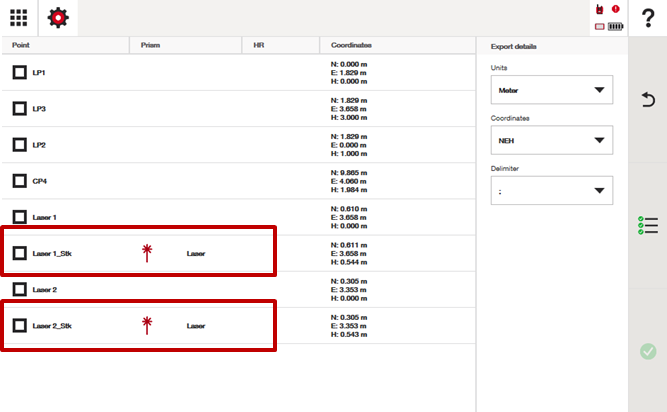This screenshot has width=667, height=412.
Task: Click the laser prism icon for Laser 1_Stk
Action: pos(147,253)
